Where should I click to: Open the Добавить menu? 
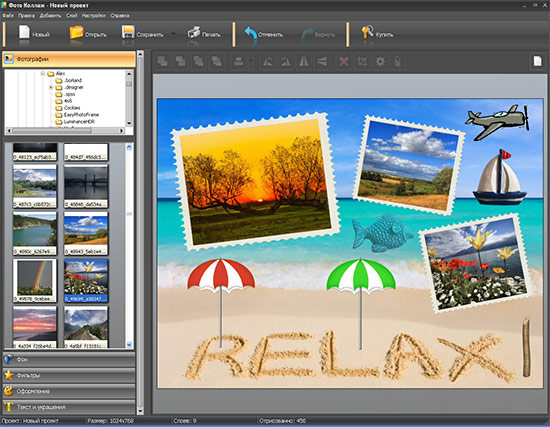pyautogui.click(x=50, y=15)
